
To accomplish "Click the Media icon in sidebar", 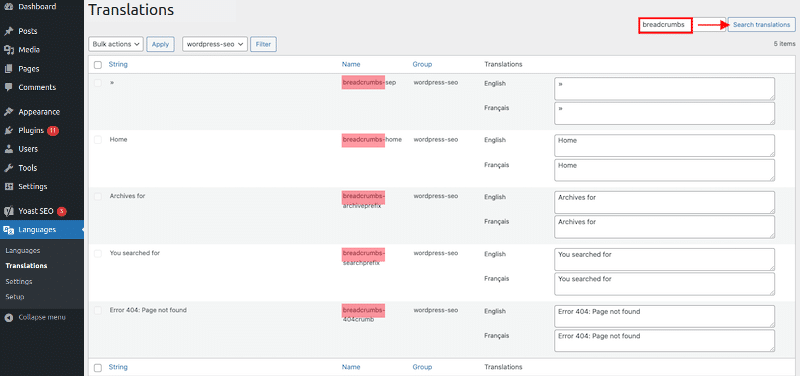I will click(x=8, y=50).
